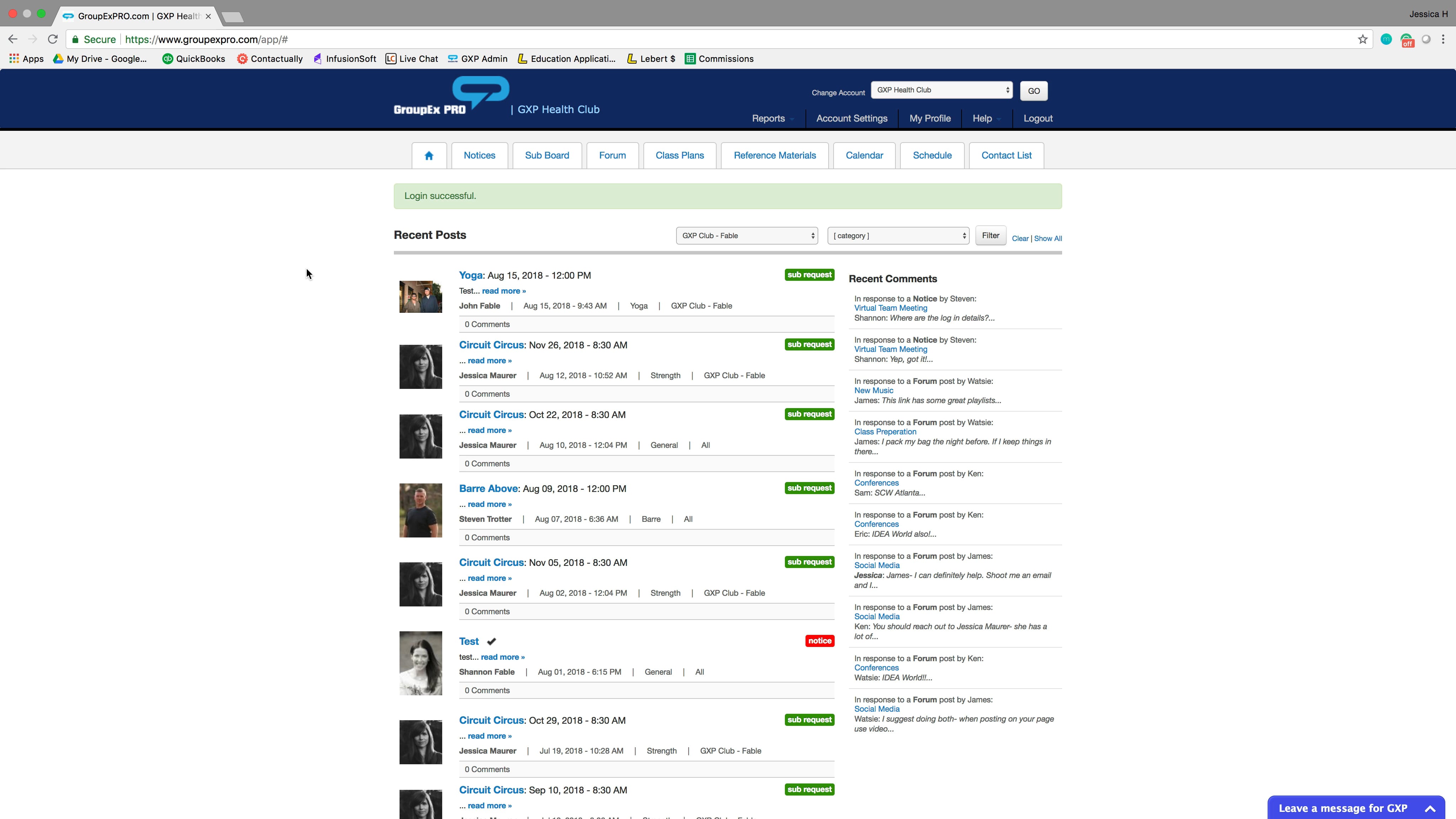Open the Chrome three-dot menu
This screenshot has height=819, width=1456.
tap(1443, 39)
